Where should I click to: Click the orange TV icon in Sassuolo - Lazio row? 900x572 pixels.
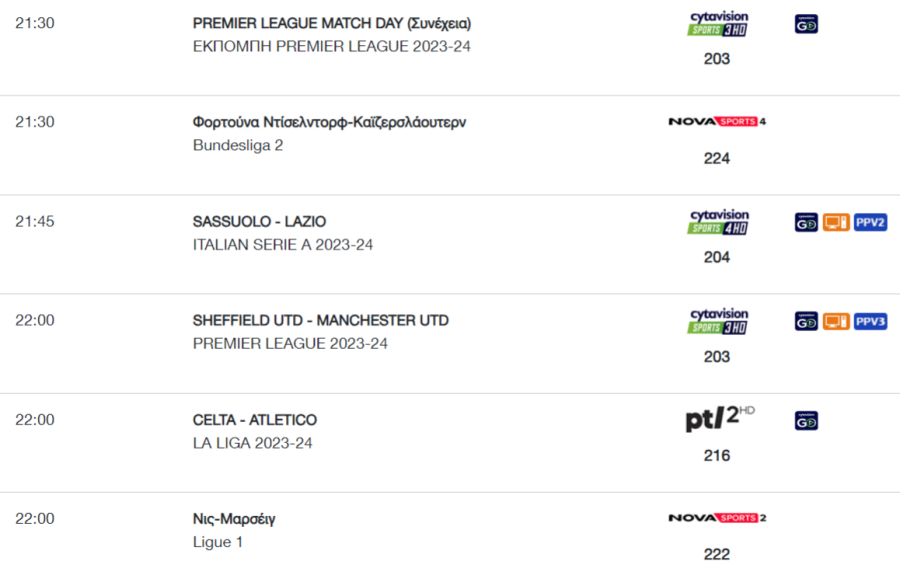click(836, 222)
